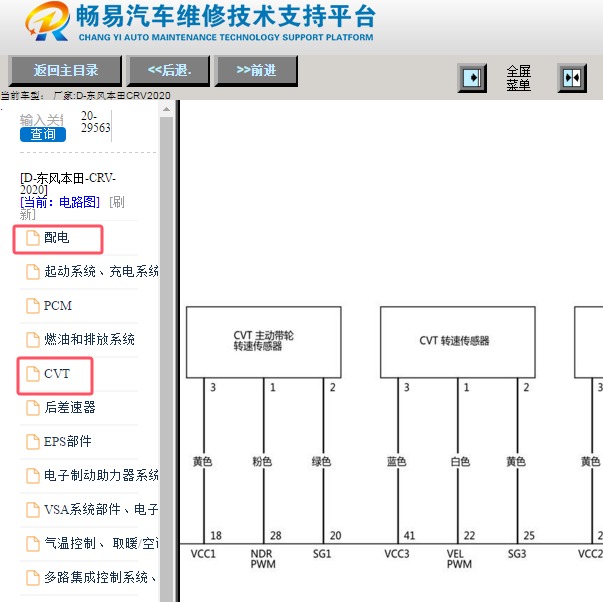Click the 白色 wire label

[460, 461]
